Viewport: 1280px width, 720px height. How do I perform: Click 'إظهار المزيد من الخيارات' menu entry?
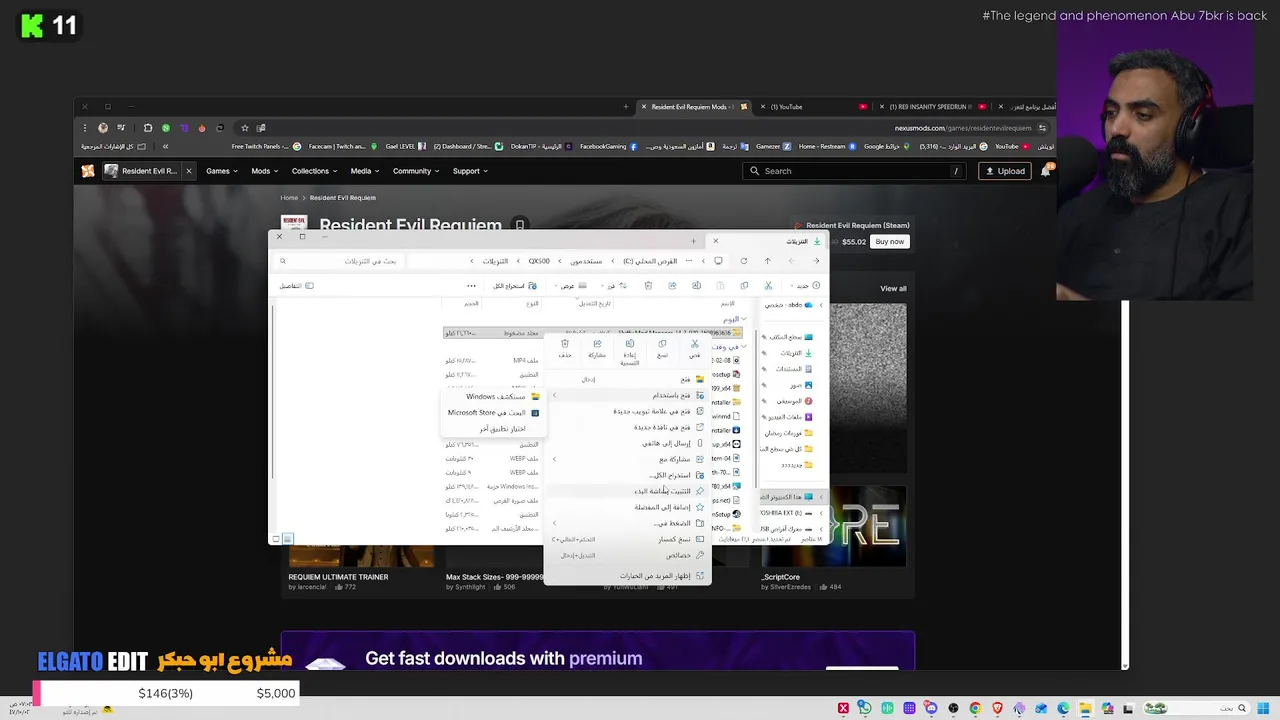628,576
